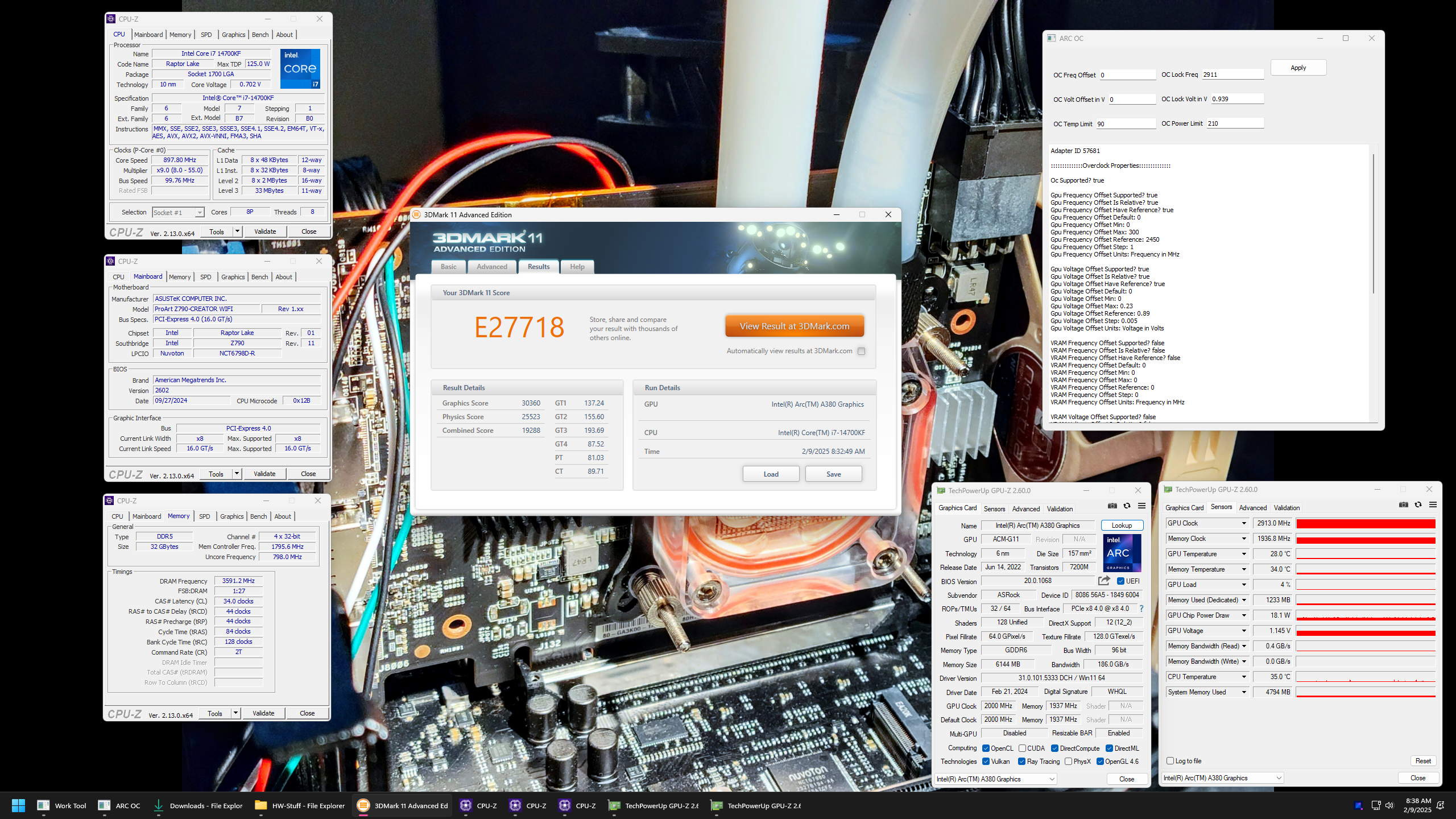Click the share BIOS icon next to UEFI
The image size is (1456, 819).
click(1104, 581)
